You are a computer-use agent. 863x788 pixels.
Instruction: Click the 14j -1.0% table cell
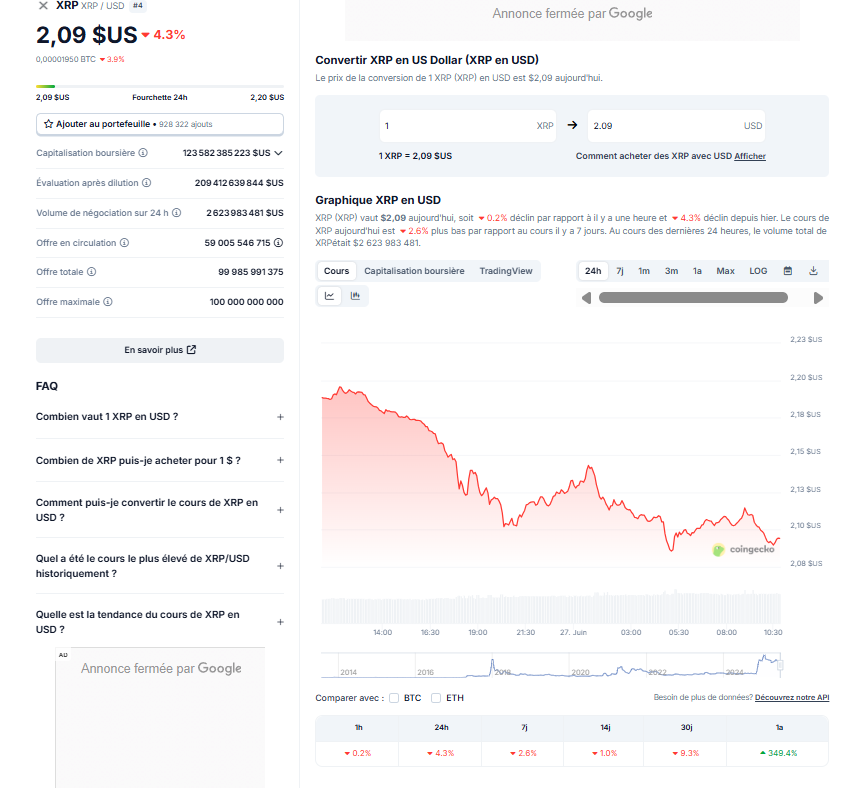604,753
